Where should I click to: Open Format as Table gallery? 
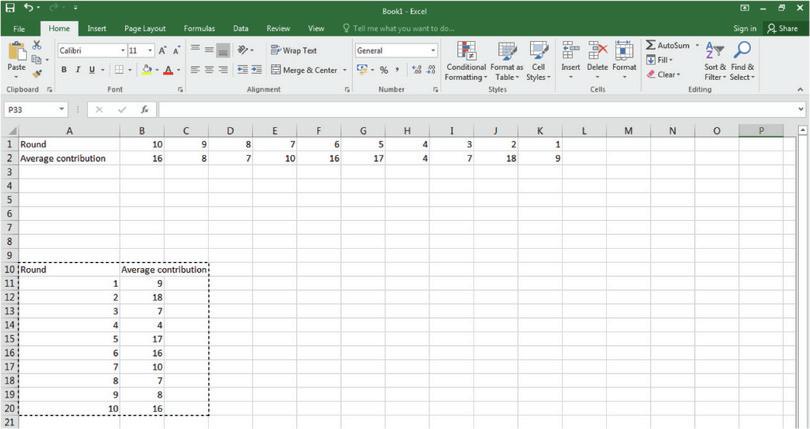tap(507, 61)
